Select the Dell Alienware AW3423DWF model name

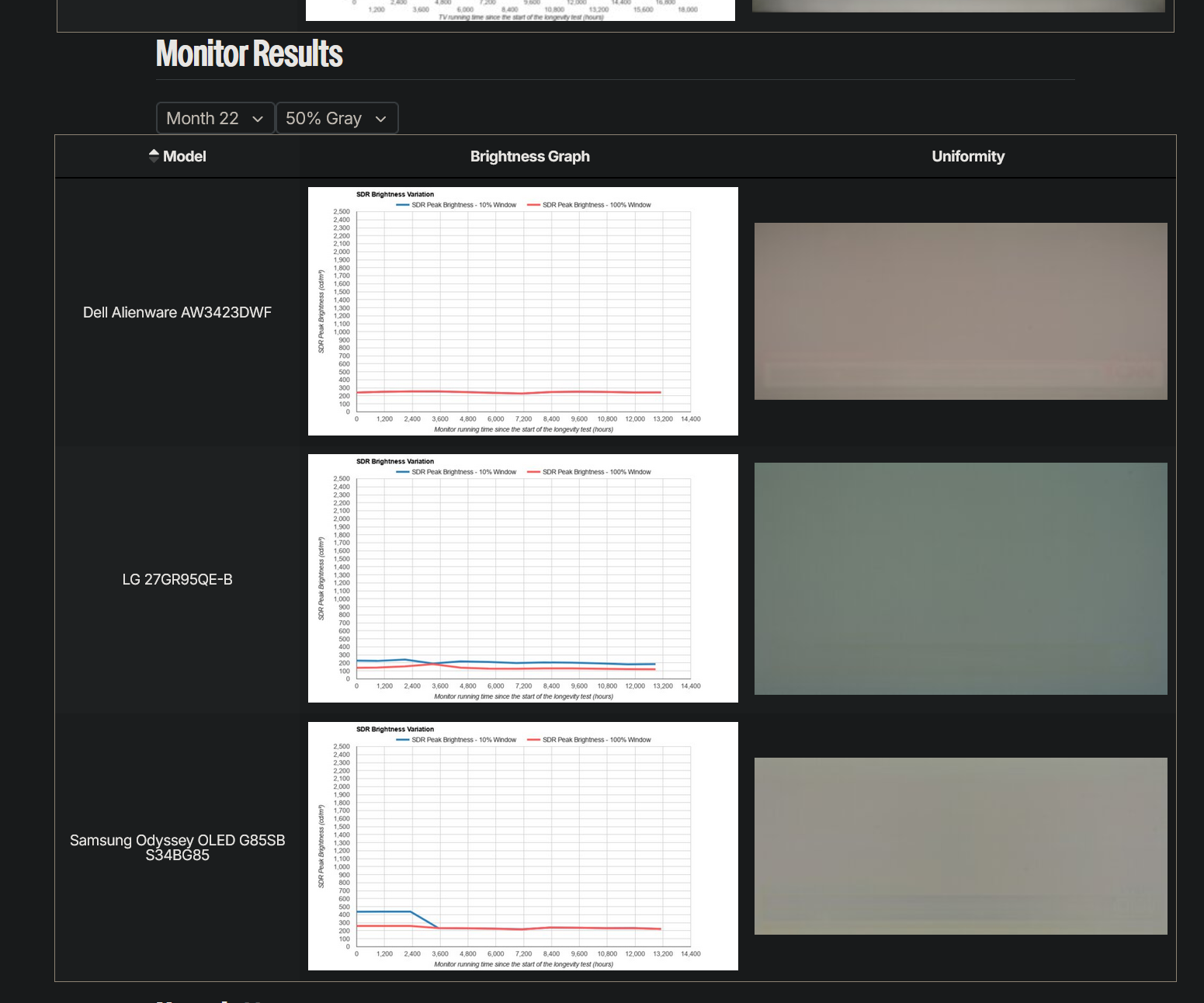click(177, 312)
